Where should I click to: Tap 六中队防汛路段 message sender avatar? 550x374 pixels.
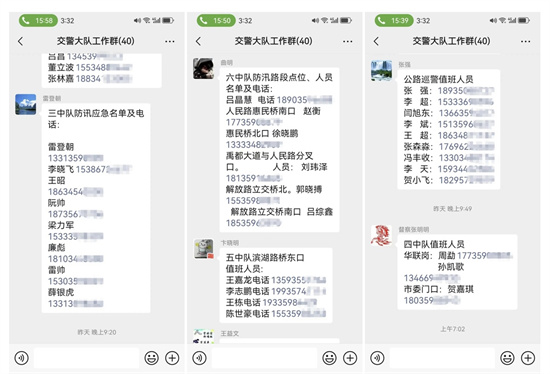tap(203, 68)
